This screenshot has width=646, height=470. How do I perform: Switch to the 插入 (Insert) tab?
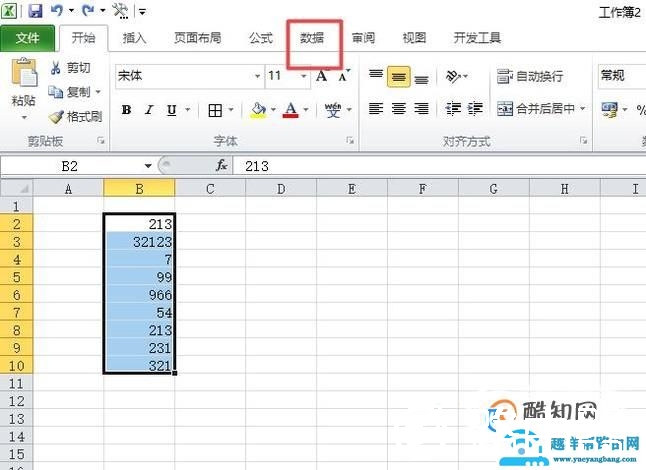tap(134, 38)
